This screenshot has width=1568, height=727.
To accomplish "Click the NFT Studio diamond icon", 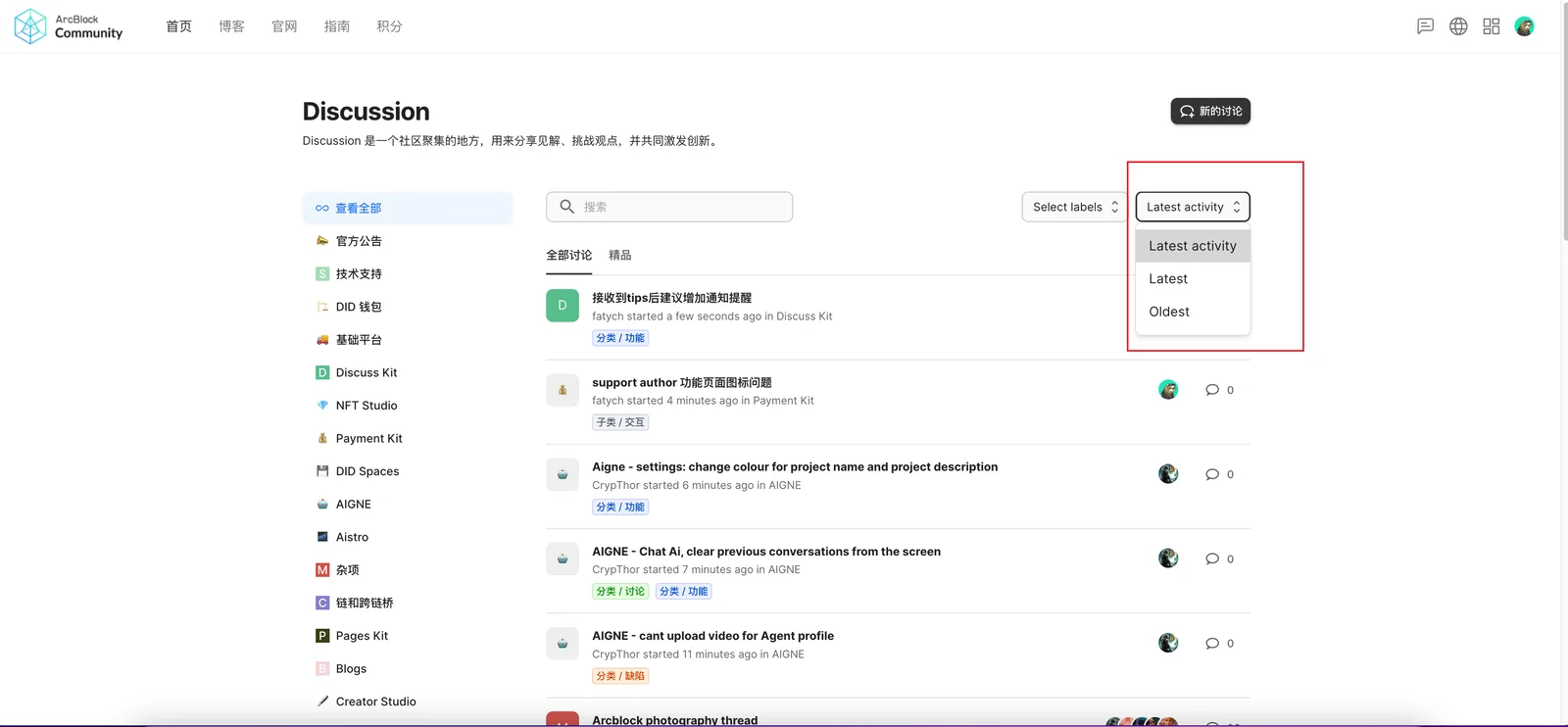I will 322,406.
